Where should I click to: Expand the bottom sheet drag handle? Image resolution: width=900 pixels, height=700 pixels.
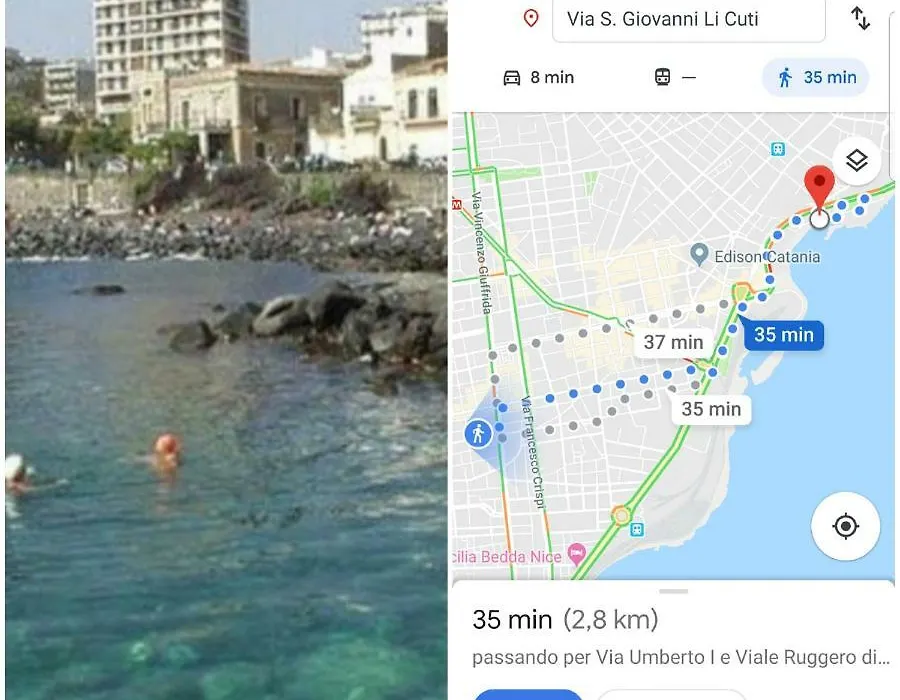coord(674,591)
